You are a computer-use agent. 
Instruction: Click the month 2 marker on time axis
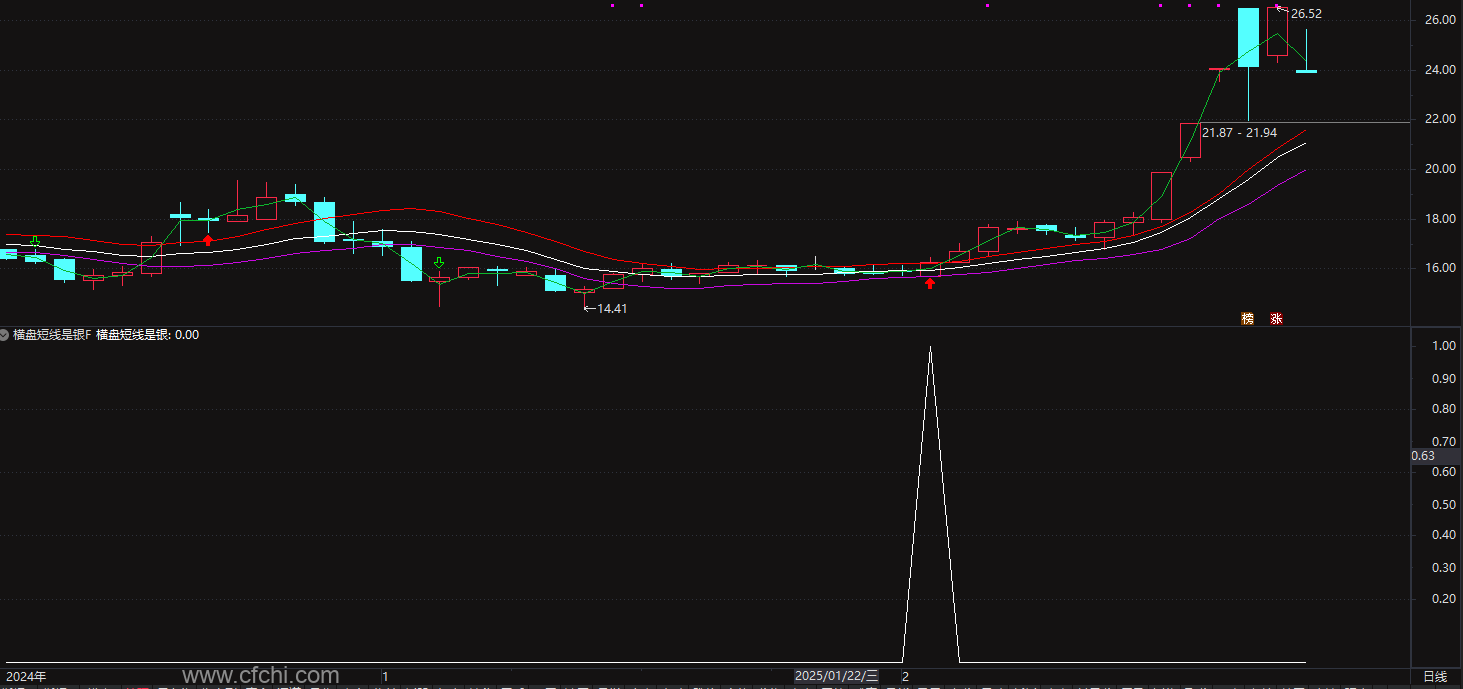905,677
